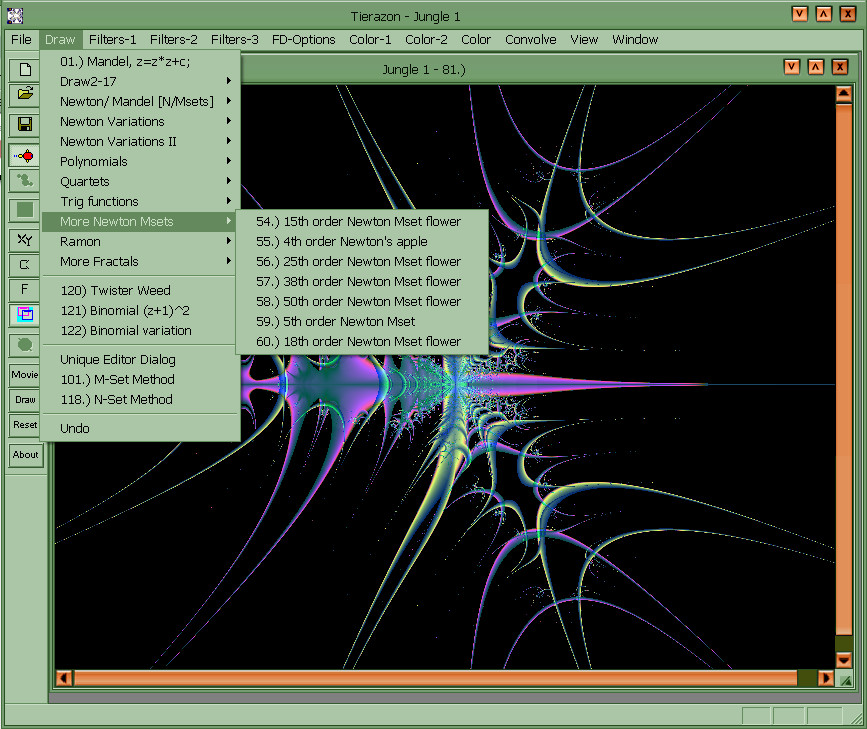
Task: Select 59.) 5th order Newton Mset
Action: [x=362, y=321]
